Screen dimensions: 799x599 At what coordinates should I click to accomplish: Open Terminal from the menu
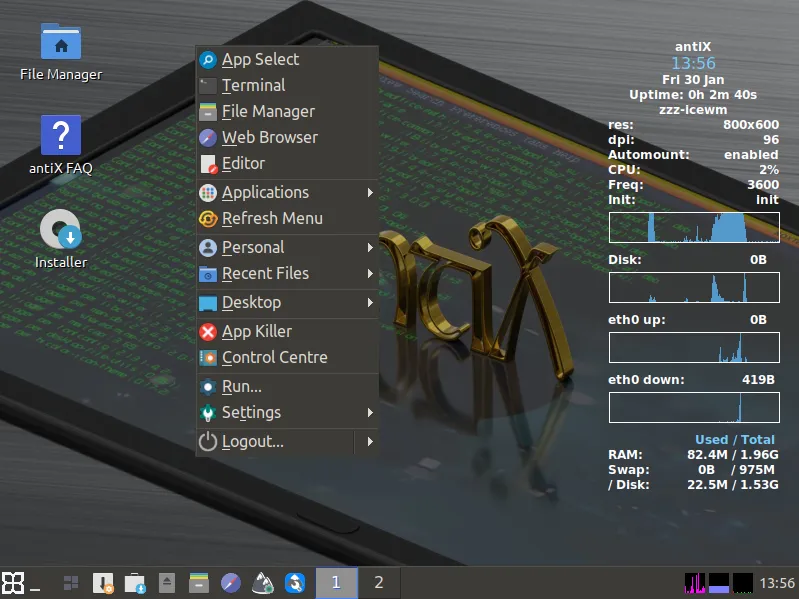(x=287, y=86)
